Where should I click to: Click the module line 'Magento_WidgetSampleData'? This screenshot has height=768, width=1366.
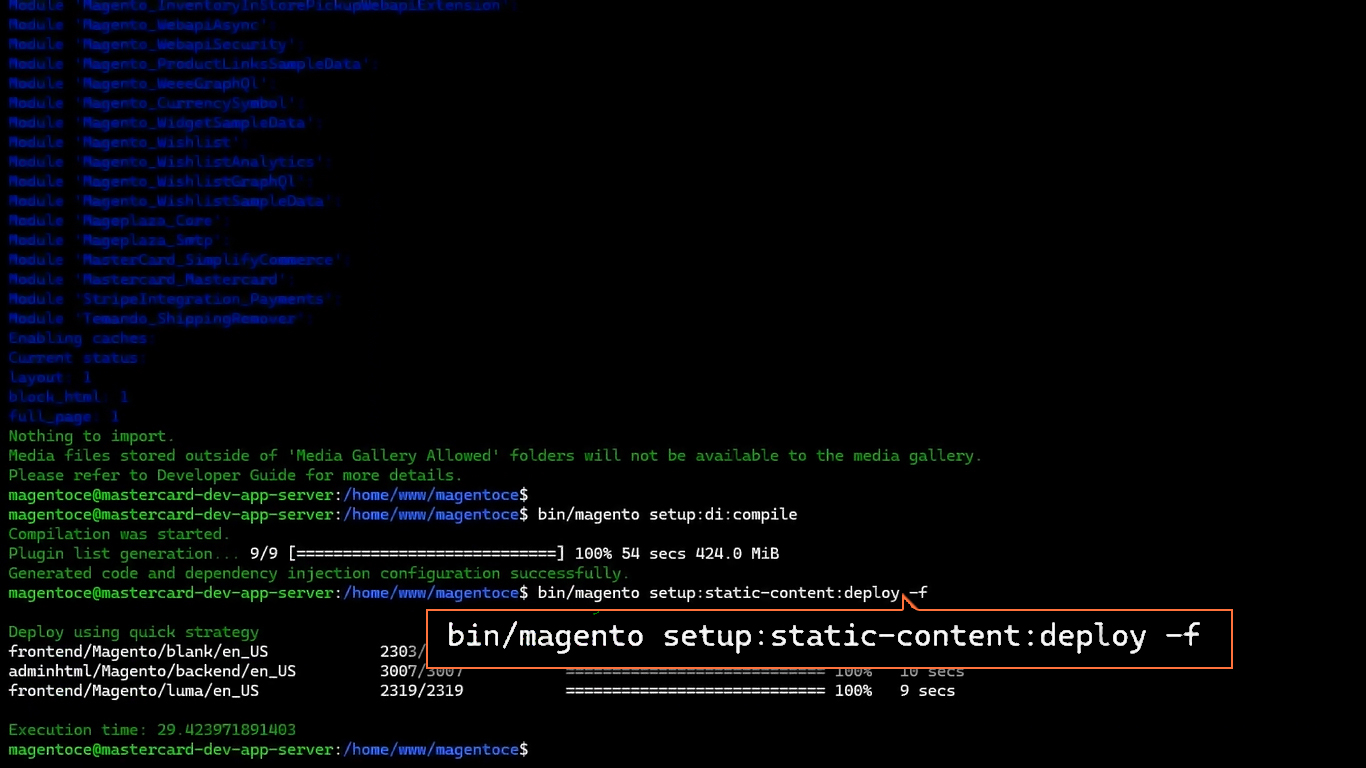pos(165,123)
